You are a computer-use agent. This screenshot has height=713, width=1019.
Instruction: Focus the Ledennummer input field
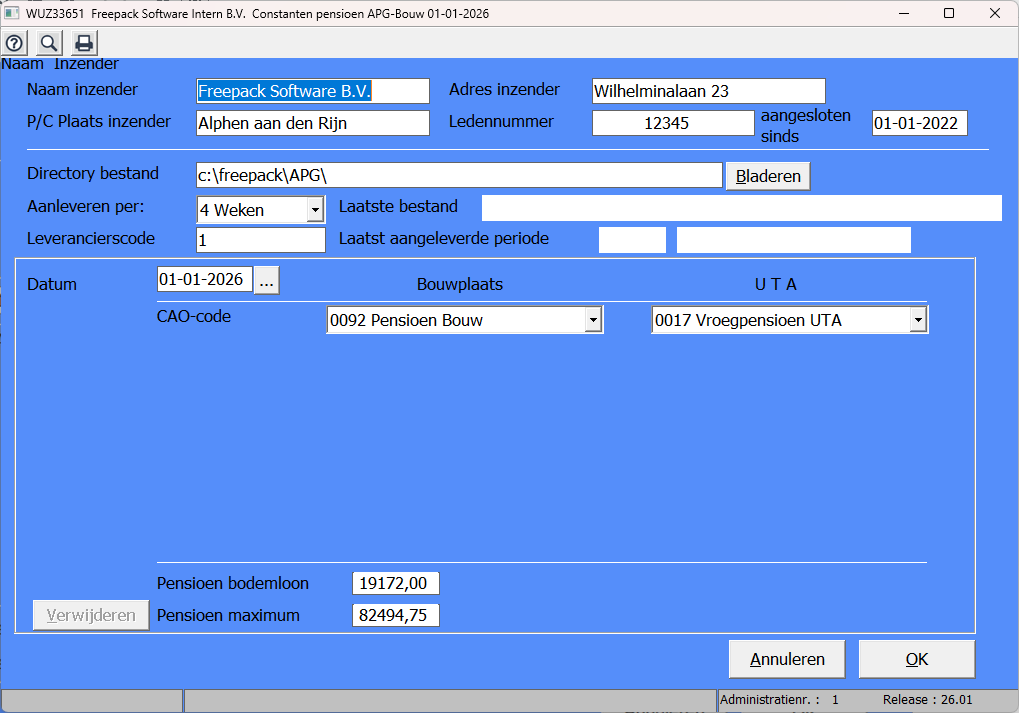[672, 123]
